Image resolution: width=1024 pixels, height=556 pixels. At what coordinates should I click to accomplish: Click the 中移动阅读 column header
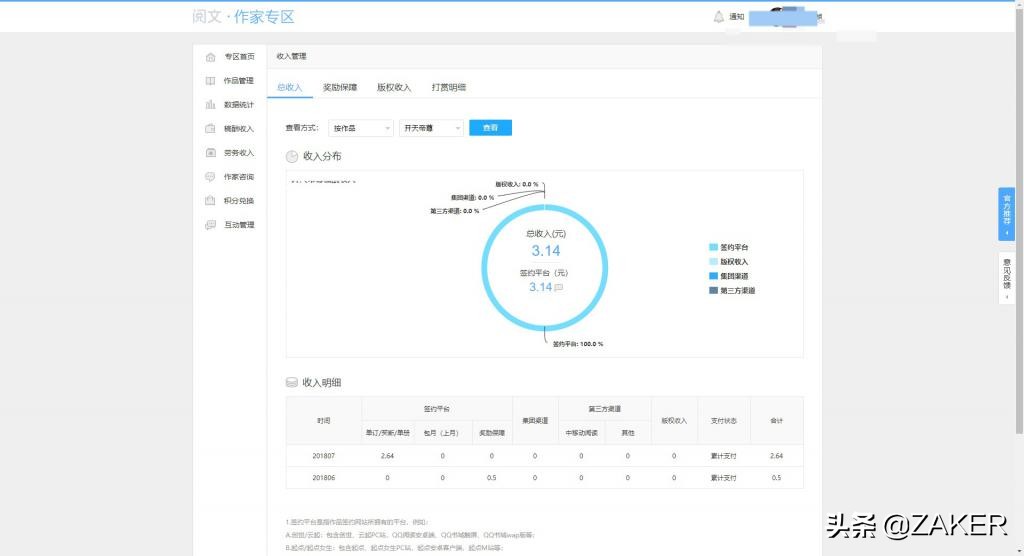pyautogui.click(x=581, y=433)
